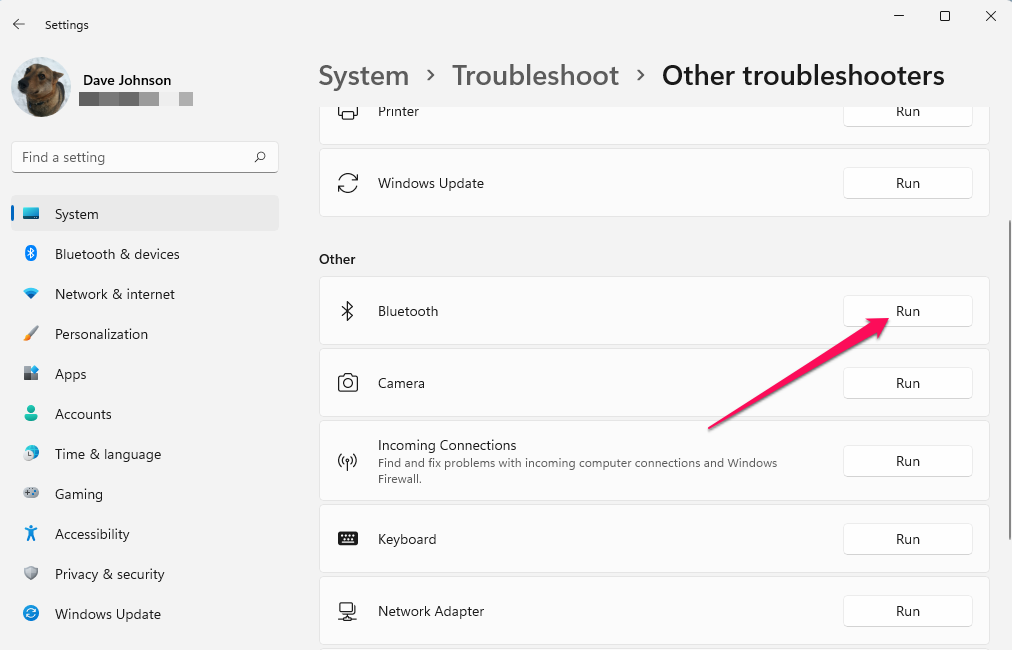Click the Network & internet wifi icon
1012x650 pixels.
click(31, 294)
